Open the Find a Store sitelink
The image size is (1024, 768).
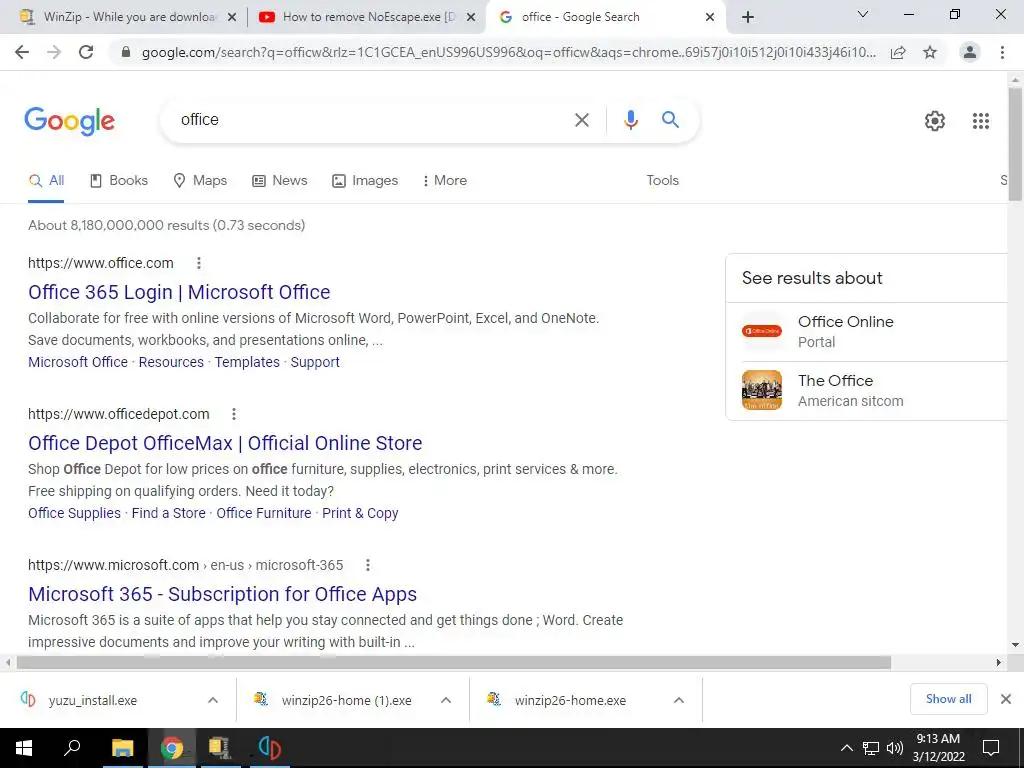(x=168, y=513)
